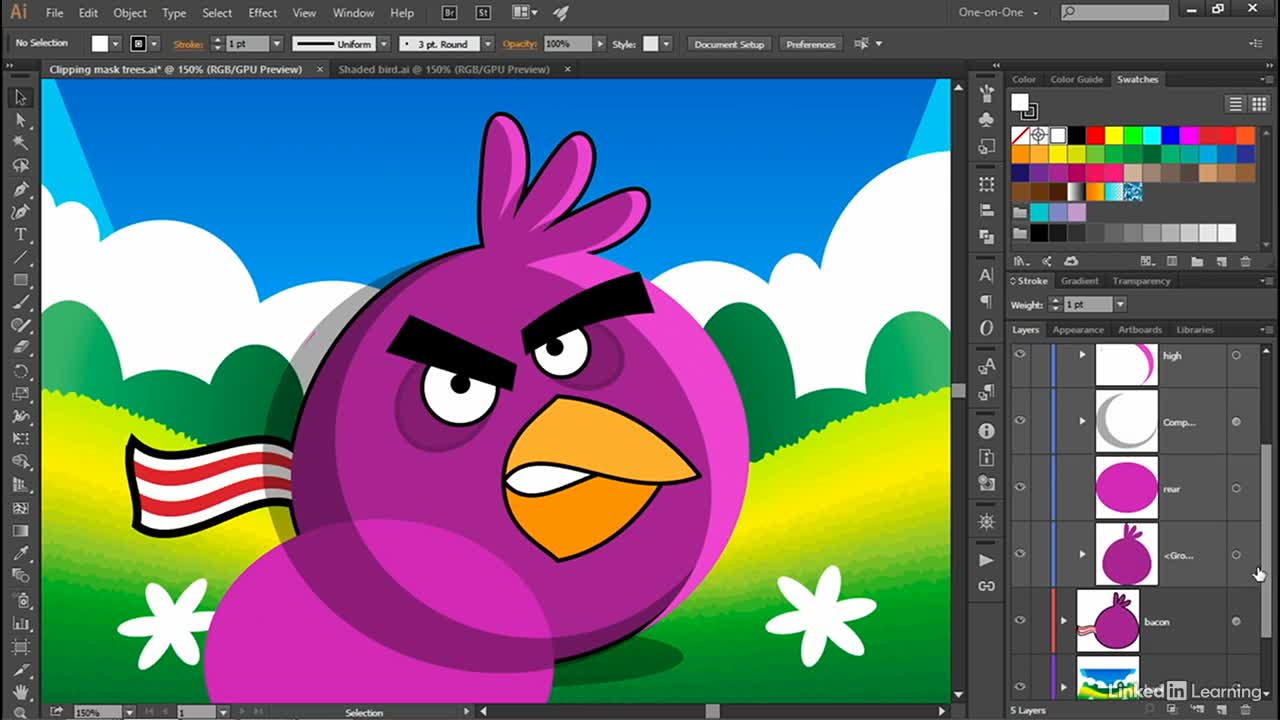Viewport: 1280px width, 720px height.
Task: Open the One-on-One workspace dropdown
Action: pyautogui.click(x=999, y=13)
